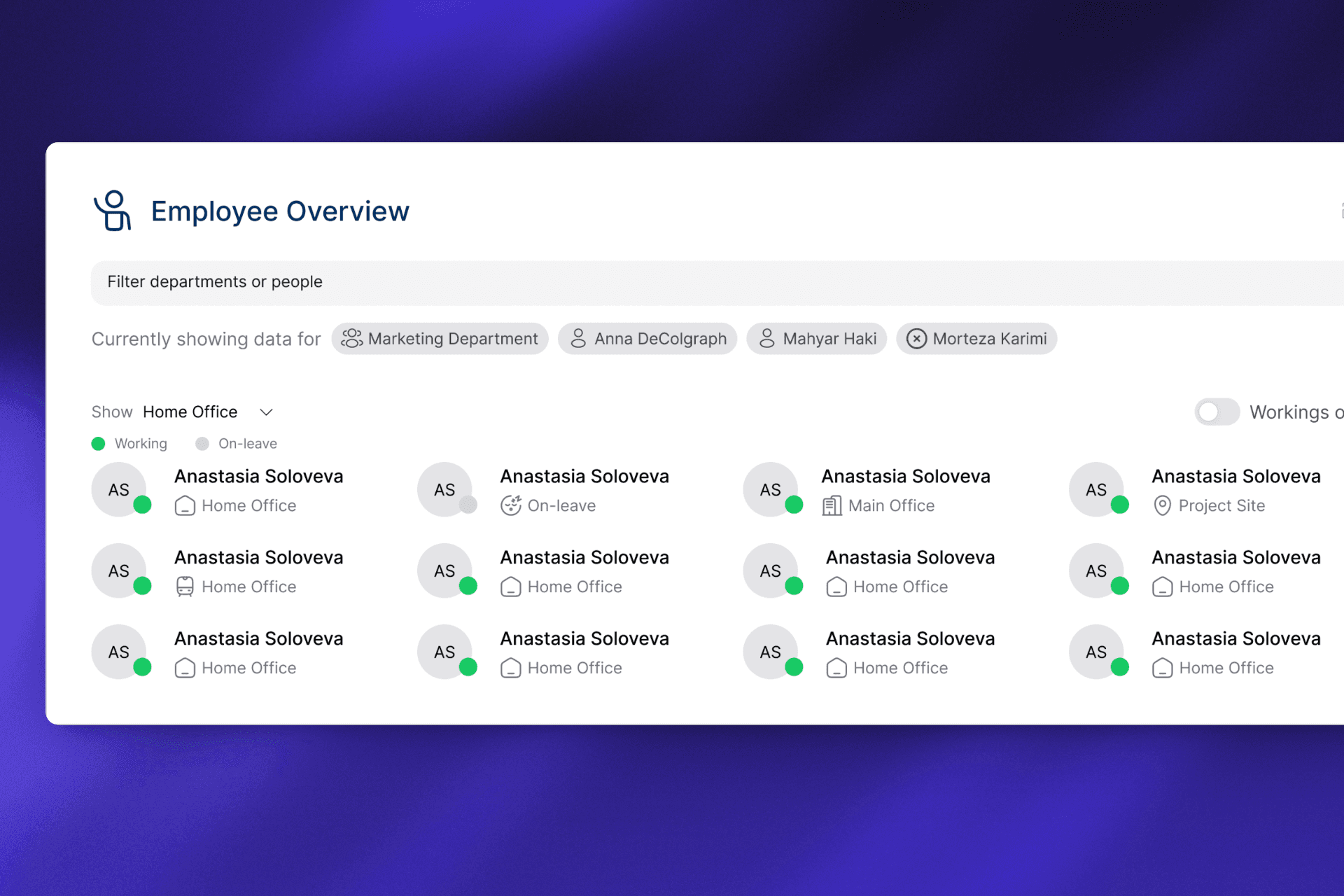Toggle the Workings switch

[x=1217, y=412]
